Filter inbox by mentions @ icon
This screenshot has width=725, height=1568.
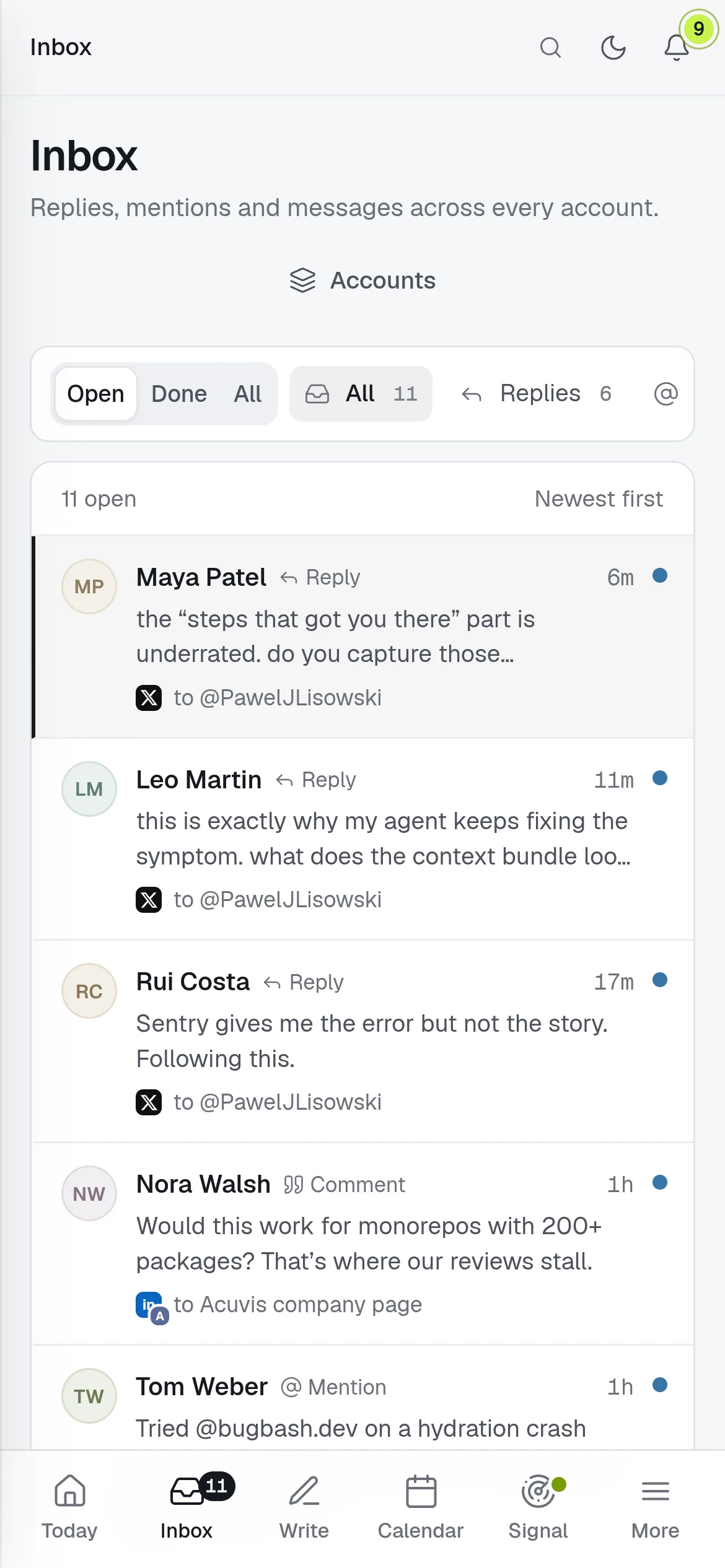[666, 394]
